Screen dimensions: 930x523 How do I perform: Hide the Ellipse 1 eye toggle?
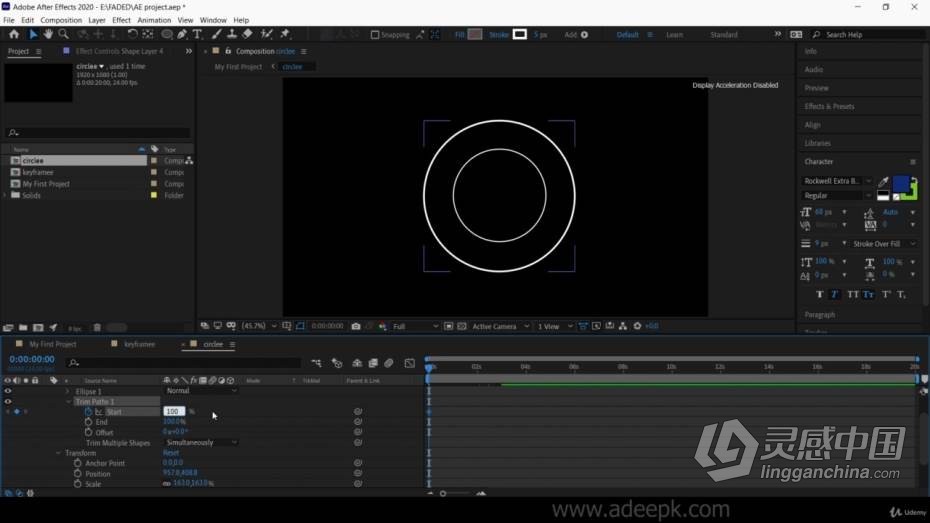tap(8, 391)
